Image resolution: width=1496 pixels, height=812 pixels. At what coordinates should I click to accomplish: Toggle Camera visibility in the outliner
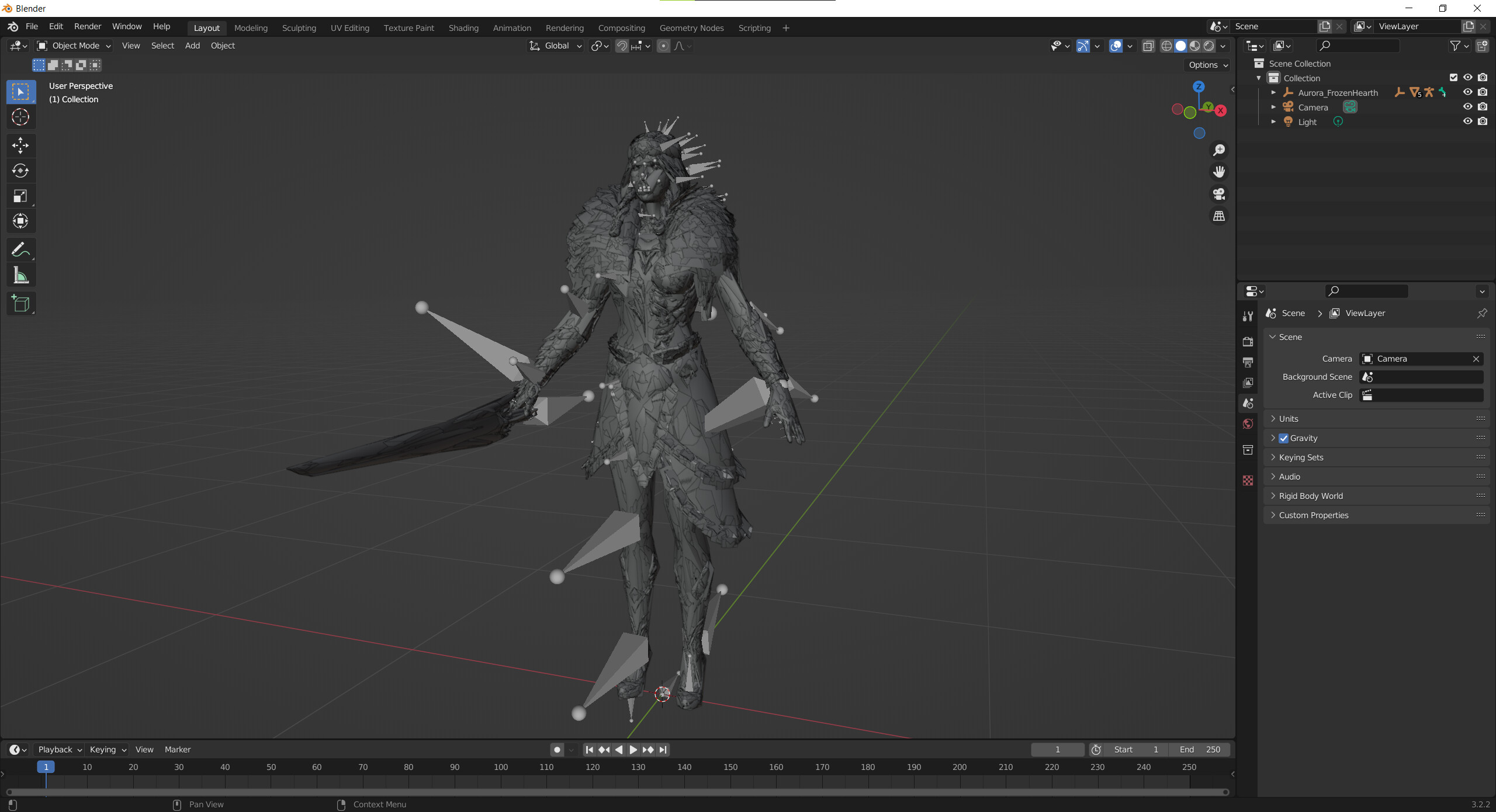click(1467, 106)
